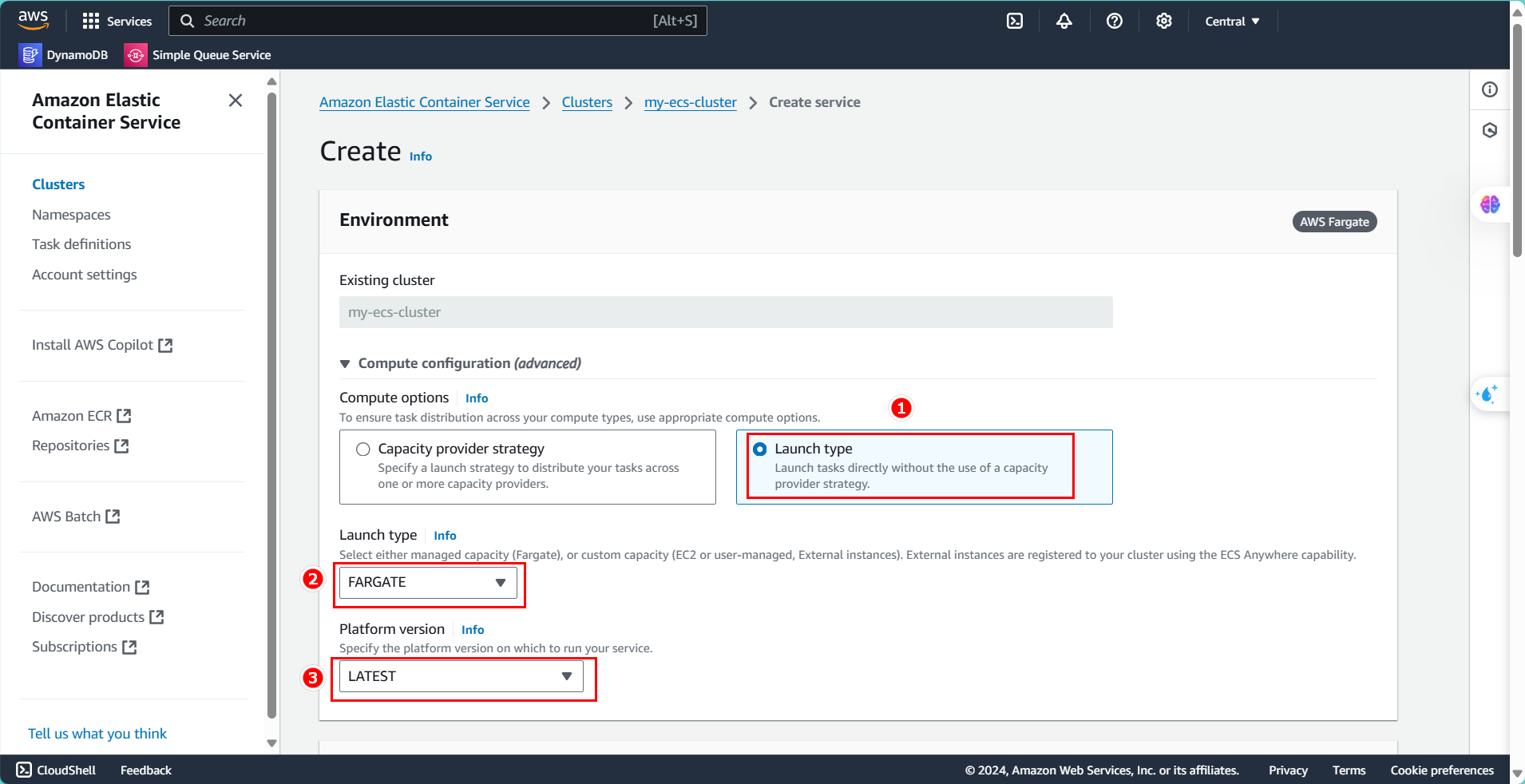Open the info panel icon on right rail

(x=1490, y=89)
